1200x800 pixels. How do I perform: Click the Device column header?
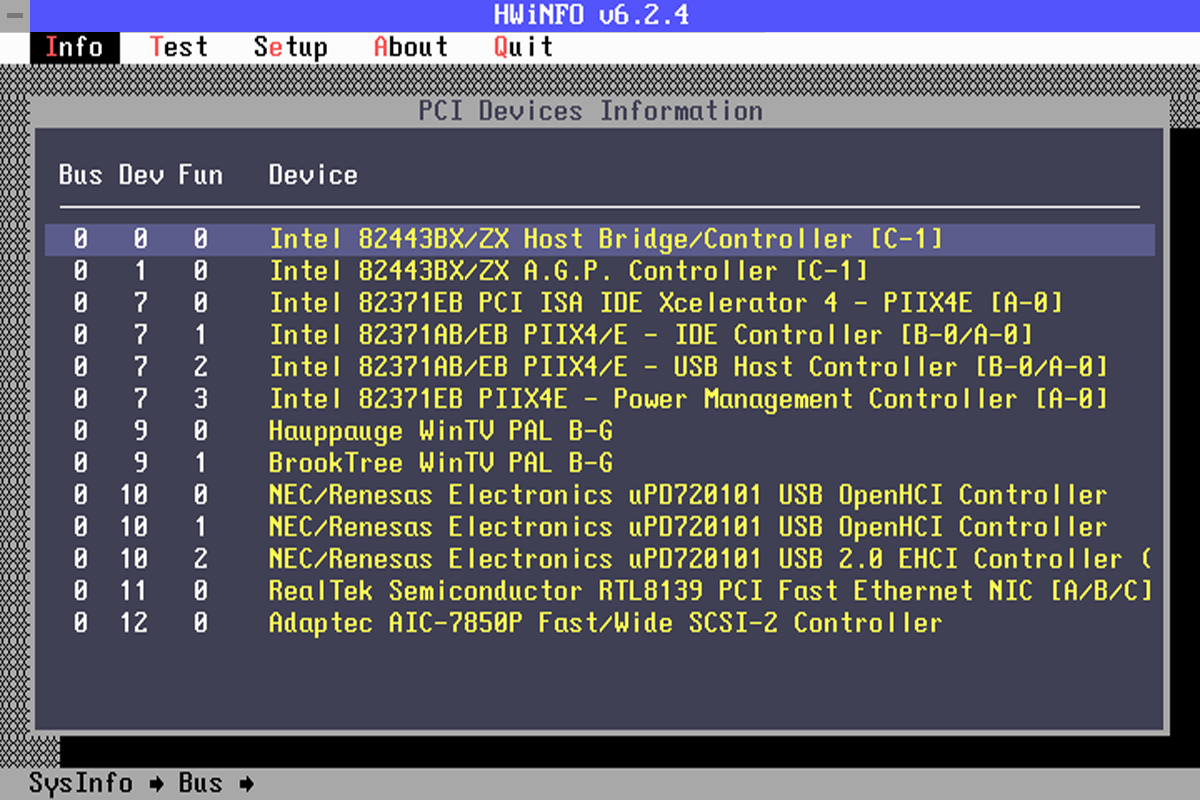[313, 175]
